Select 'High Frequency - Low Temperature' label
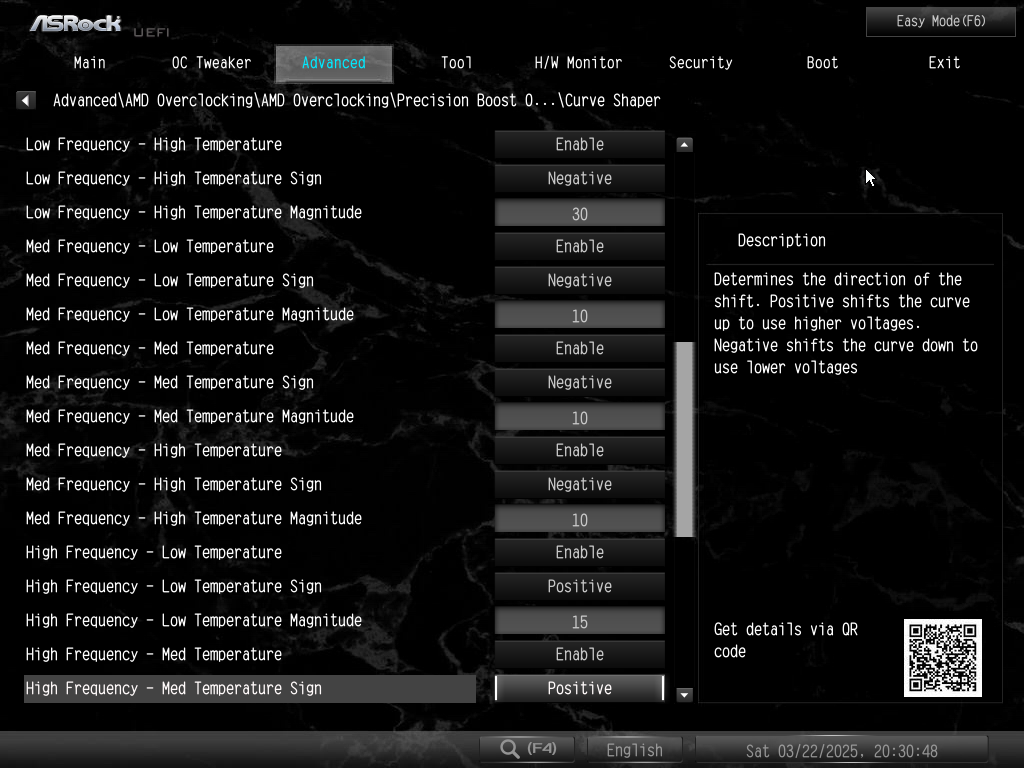The height and width of the screenshot is (768, 1024). click(x=153, y=552)
